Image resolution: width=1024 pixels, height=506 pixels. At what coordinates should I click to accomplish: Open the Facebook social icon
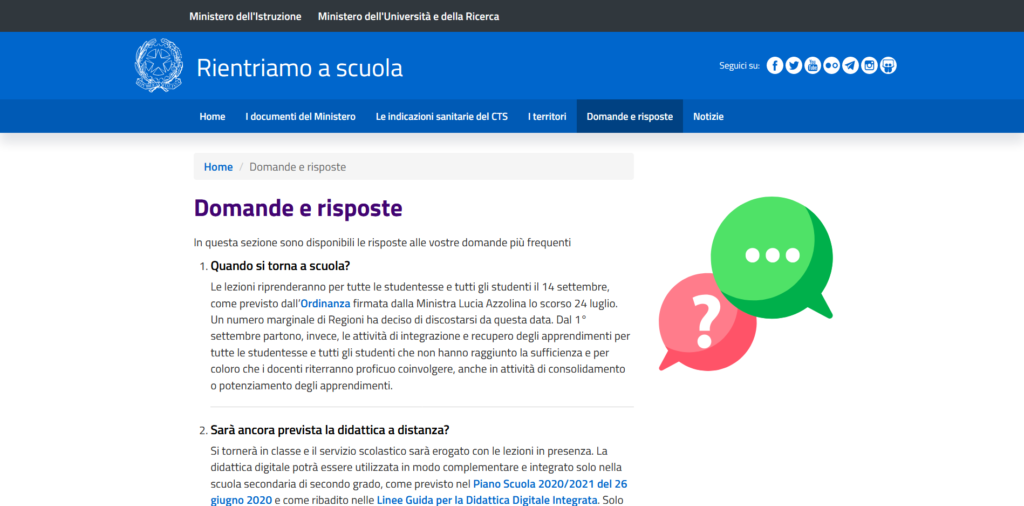(775, 65)
